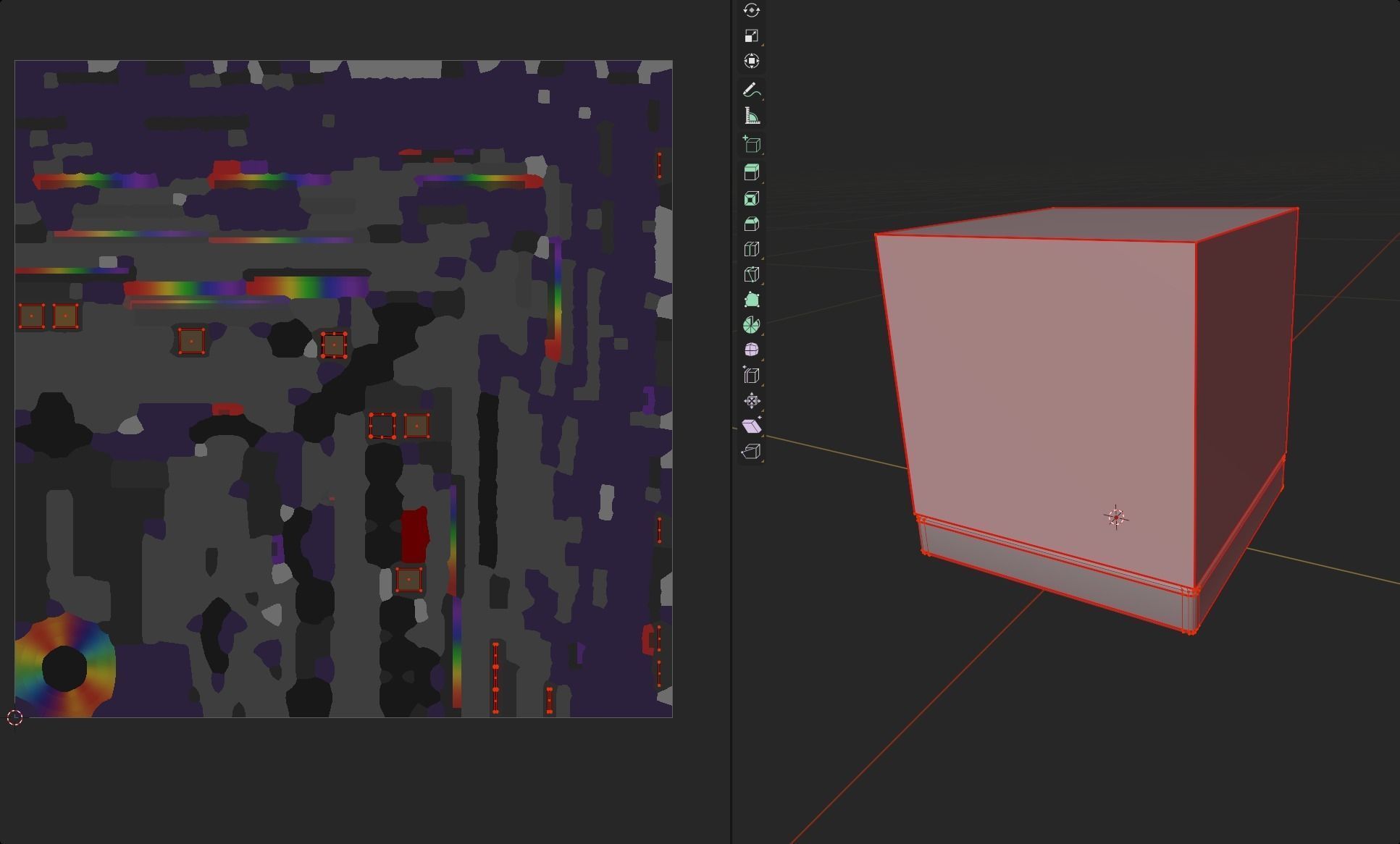
Task: Select the Scale tool
Action: click(751, 36)
